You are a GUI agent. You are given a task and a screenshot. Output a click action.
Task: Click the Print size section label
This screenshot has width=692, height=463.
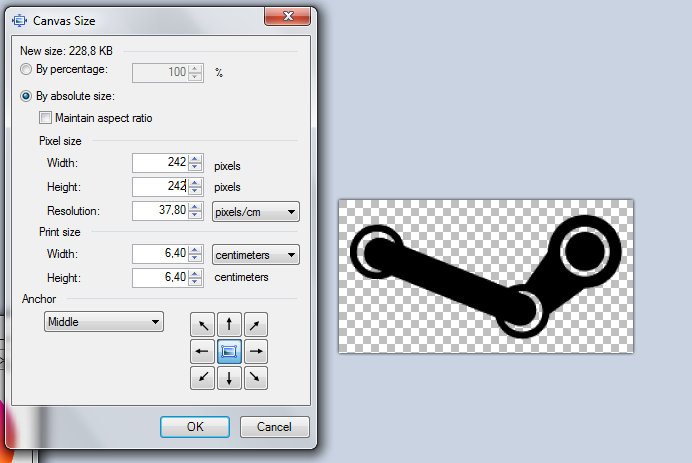[x=60, y=232]
